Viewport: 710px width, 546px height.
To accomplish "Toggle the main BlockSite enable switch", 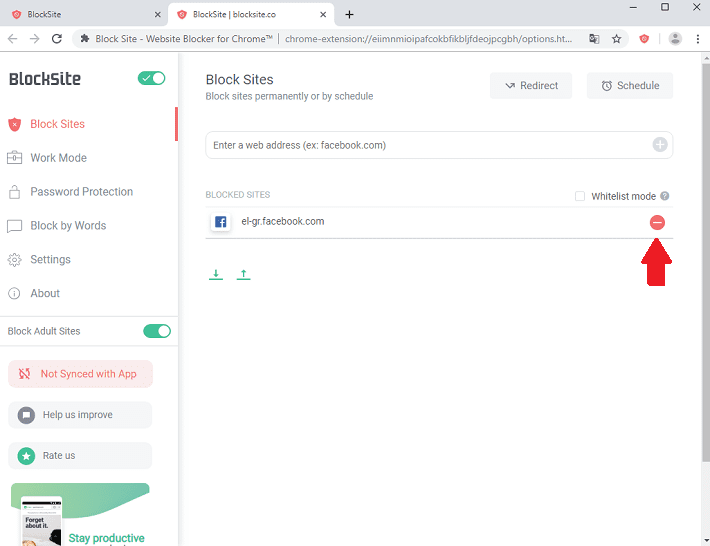I will pyautogui.click(x=152, y=78).
